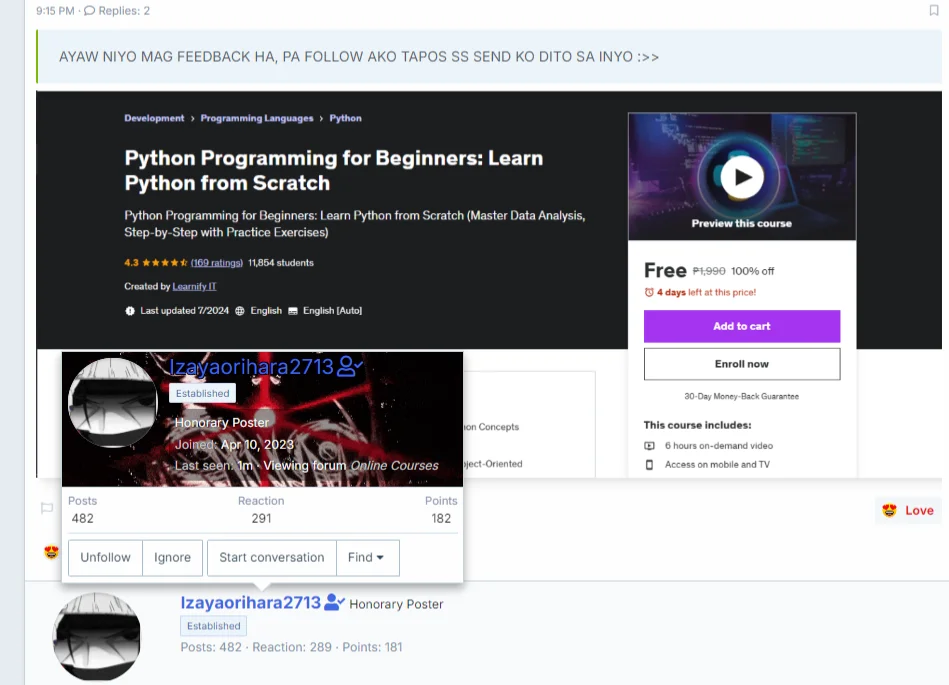Click the Posts: 482 · Reaction: 289 stats line
This screenshot has width=949, height=685.
point(291,647)
